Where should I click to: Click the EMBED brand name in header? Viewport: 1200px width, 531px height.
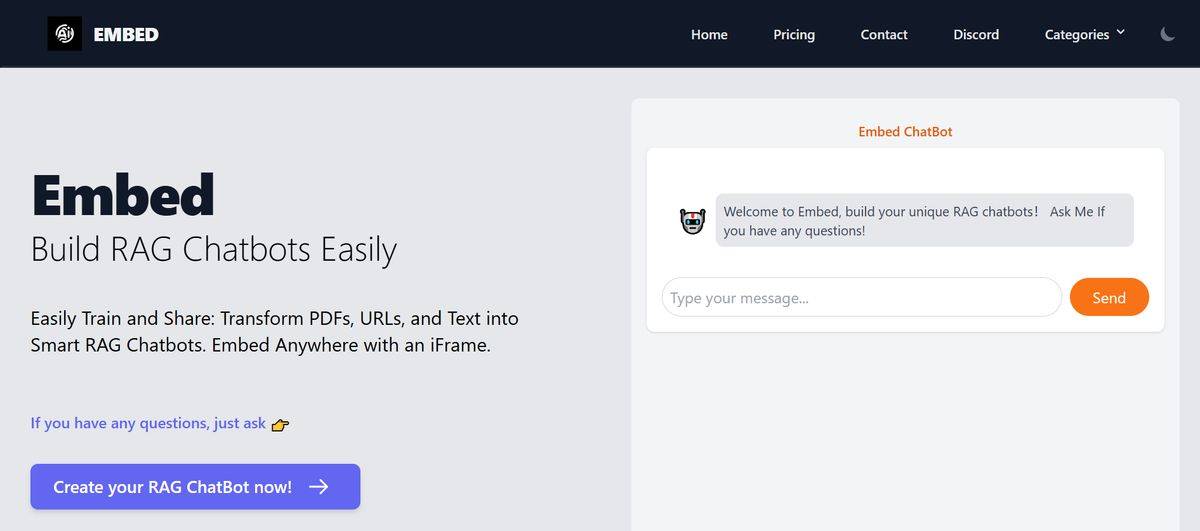(x=126, y=35)
